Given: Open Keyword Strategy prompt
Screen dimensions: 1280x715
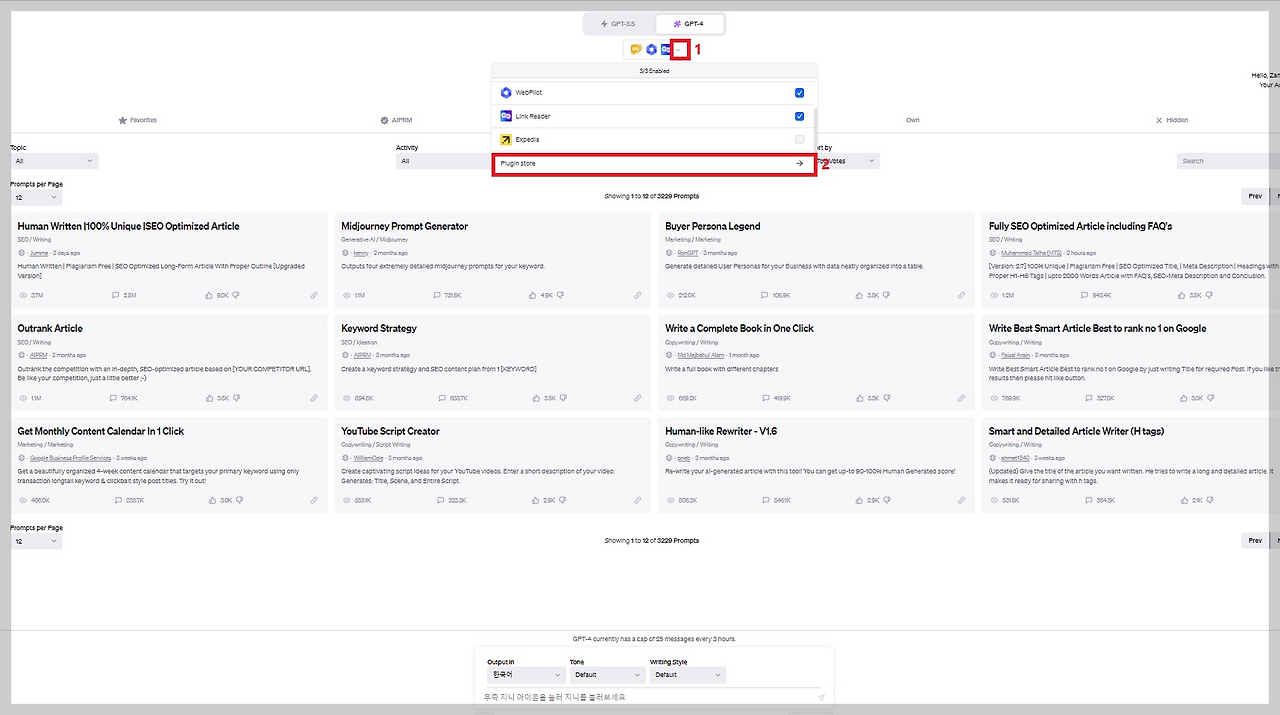Looking at the screenshot, I should click(379, 328).
